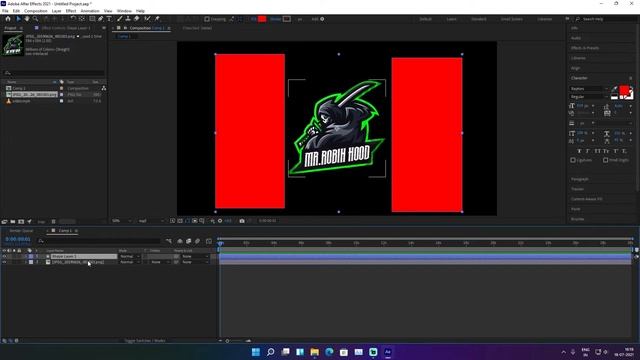This screenshot has height=360, width=640.
Task: Open the Effect menu
Action: (x=71, y=11)
